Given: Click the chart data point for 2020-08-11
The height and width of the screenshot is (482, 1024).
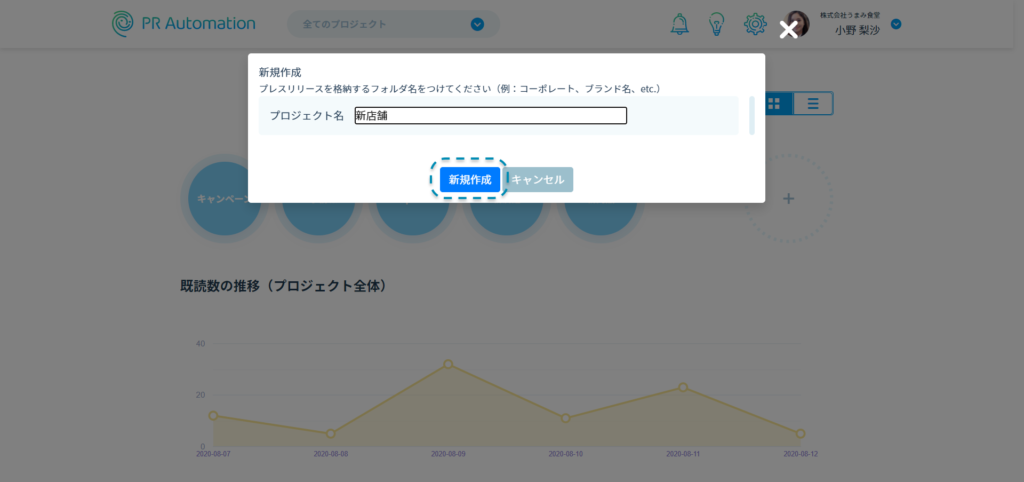Looking at the screenshot, I should click(x=683, y=387).
